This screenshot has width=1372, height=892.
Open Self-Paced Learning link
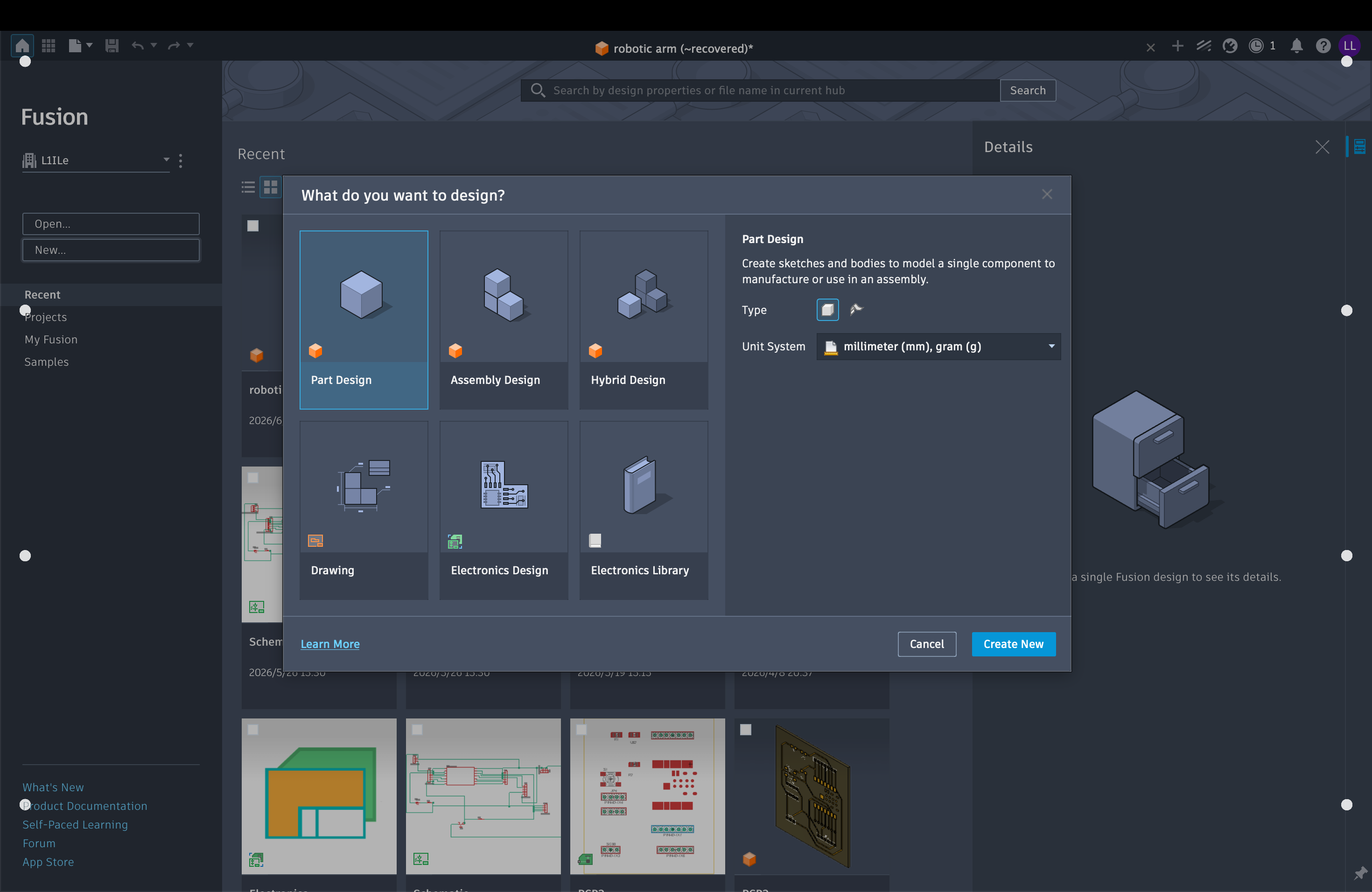[x=75, y=824]
